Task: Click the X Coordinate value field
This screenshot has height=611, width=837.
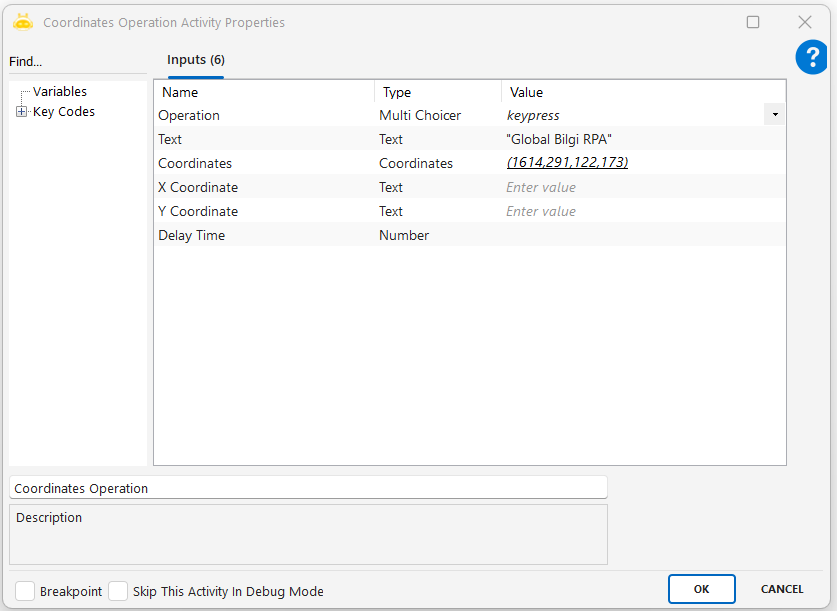Action: point(640,187)
